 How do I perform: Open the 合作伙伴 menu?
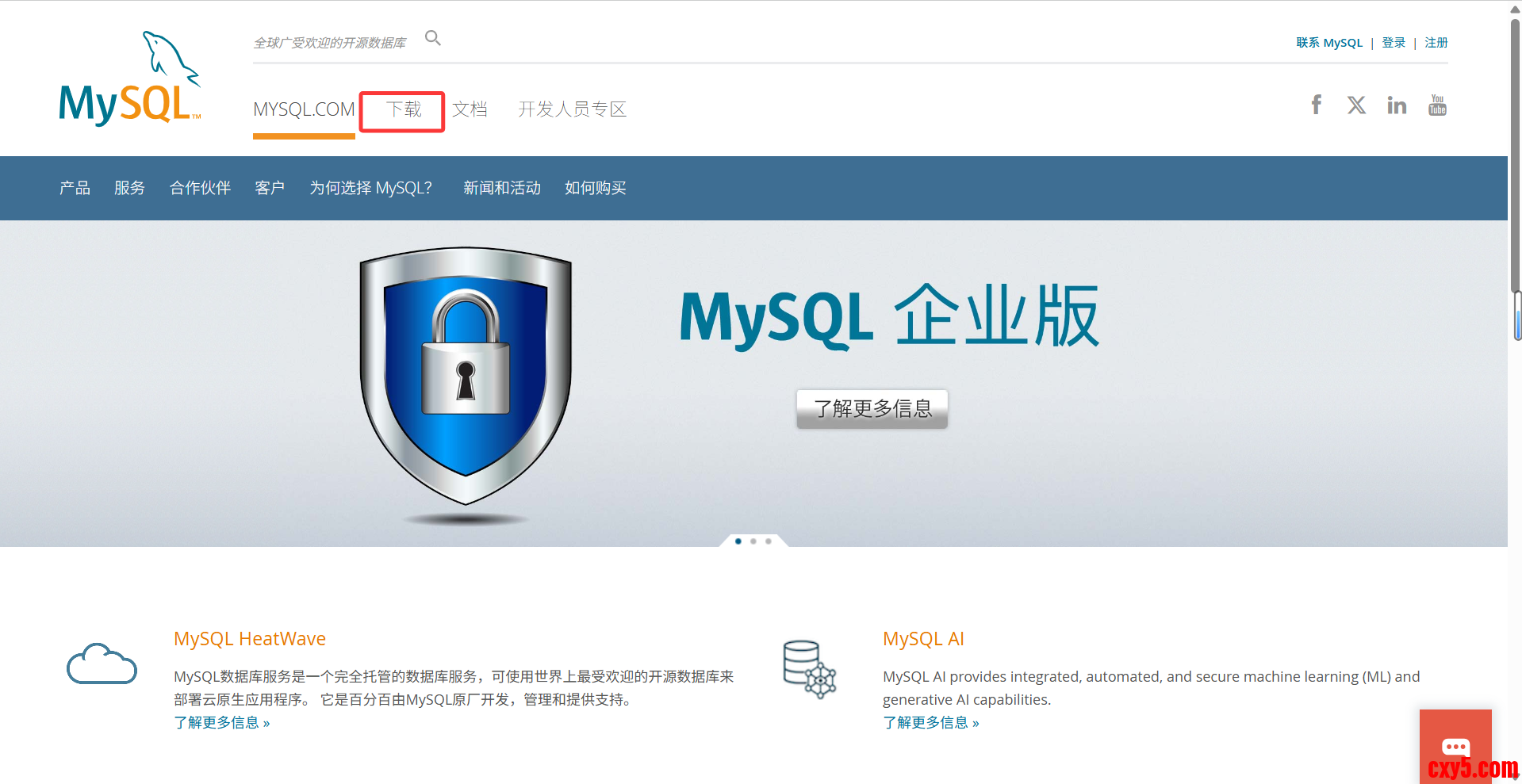point(200,188)
